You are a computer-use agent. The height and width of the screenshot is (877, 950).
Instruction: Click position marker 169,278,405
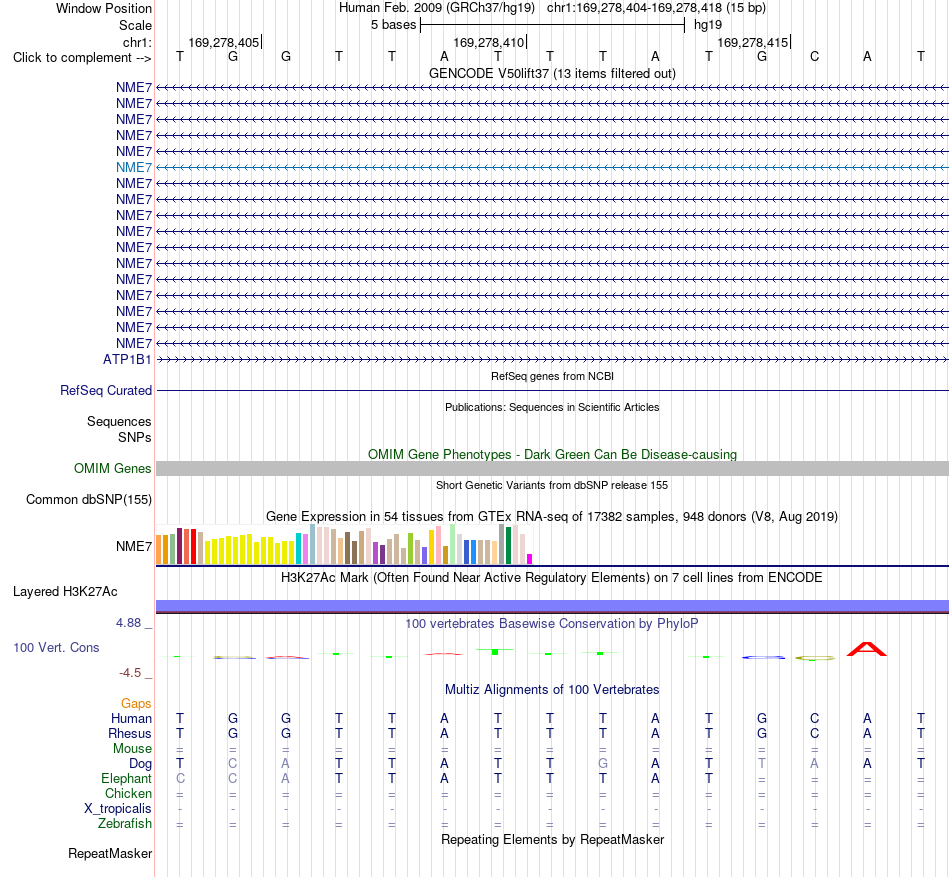(x=224, y=42)
